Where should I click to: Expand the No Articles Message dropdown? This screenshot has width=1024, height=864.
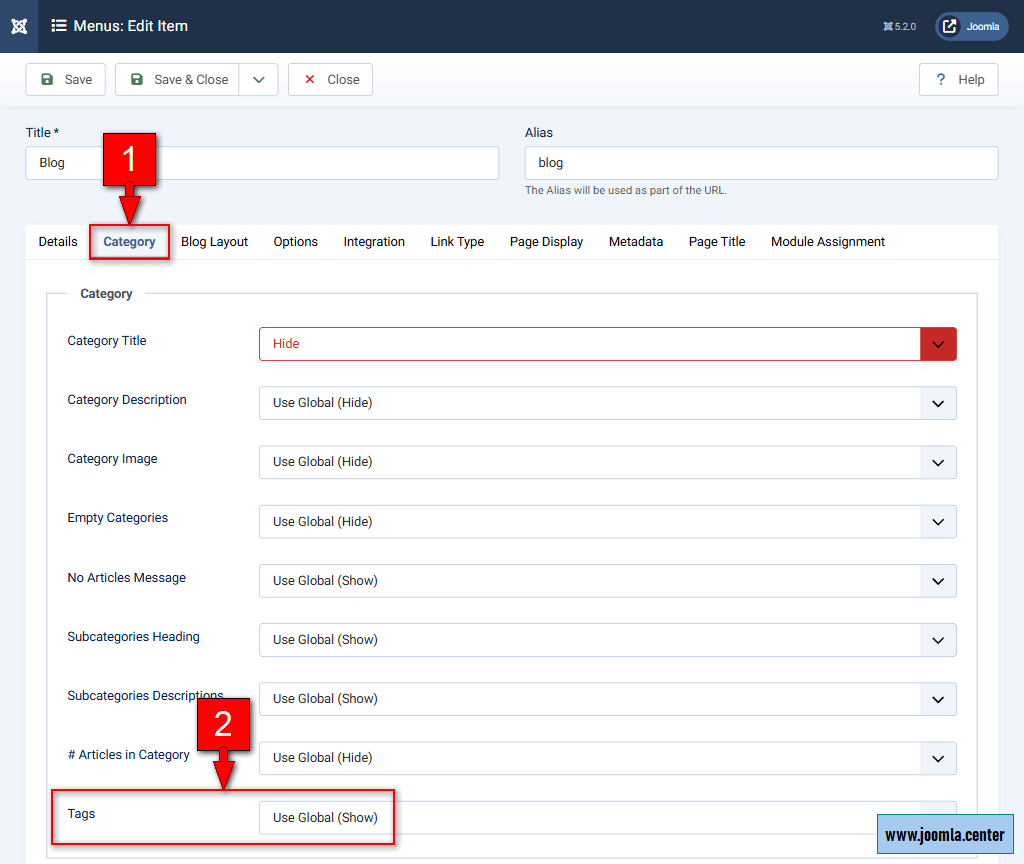coord(608,581)
